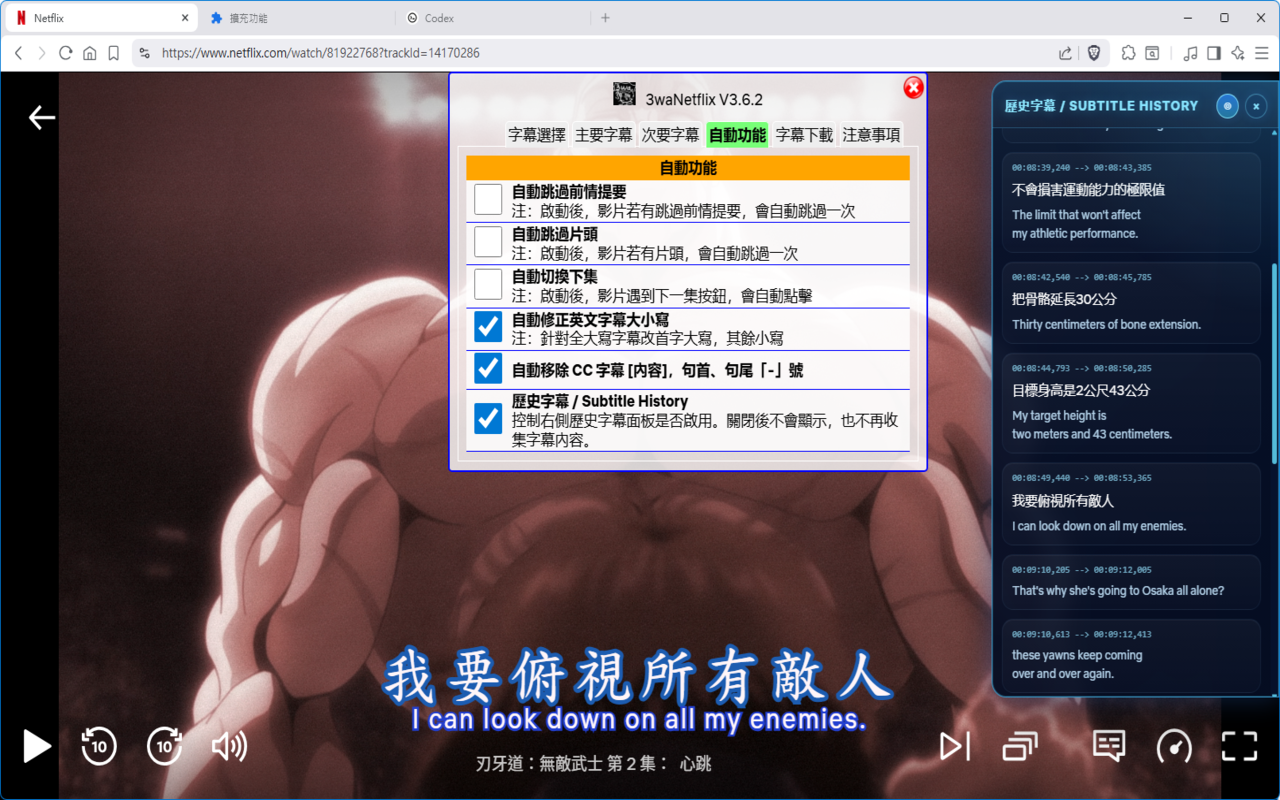
Task: Switch to 主要字幕 tab
Action: [604, 135]
